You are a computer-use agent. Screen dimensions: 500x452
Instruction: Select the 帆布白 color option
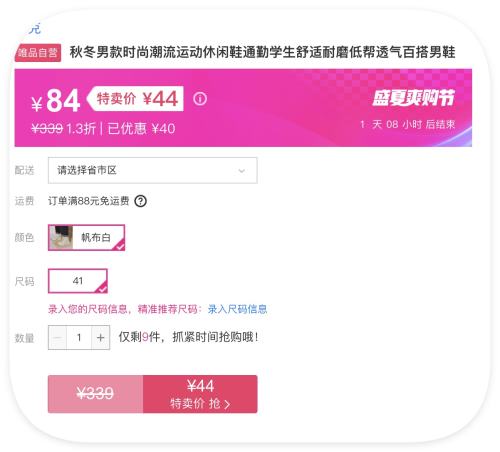click(x=86, y=237)
